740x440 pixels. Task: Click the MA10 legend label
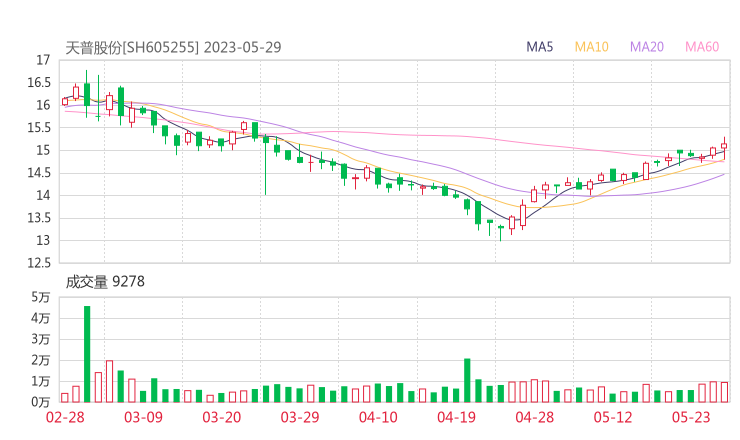point(591,47)
